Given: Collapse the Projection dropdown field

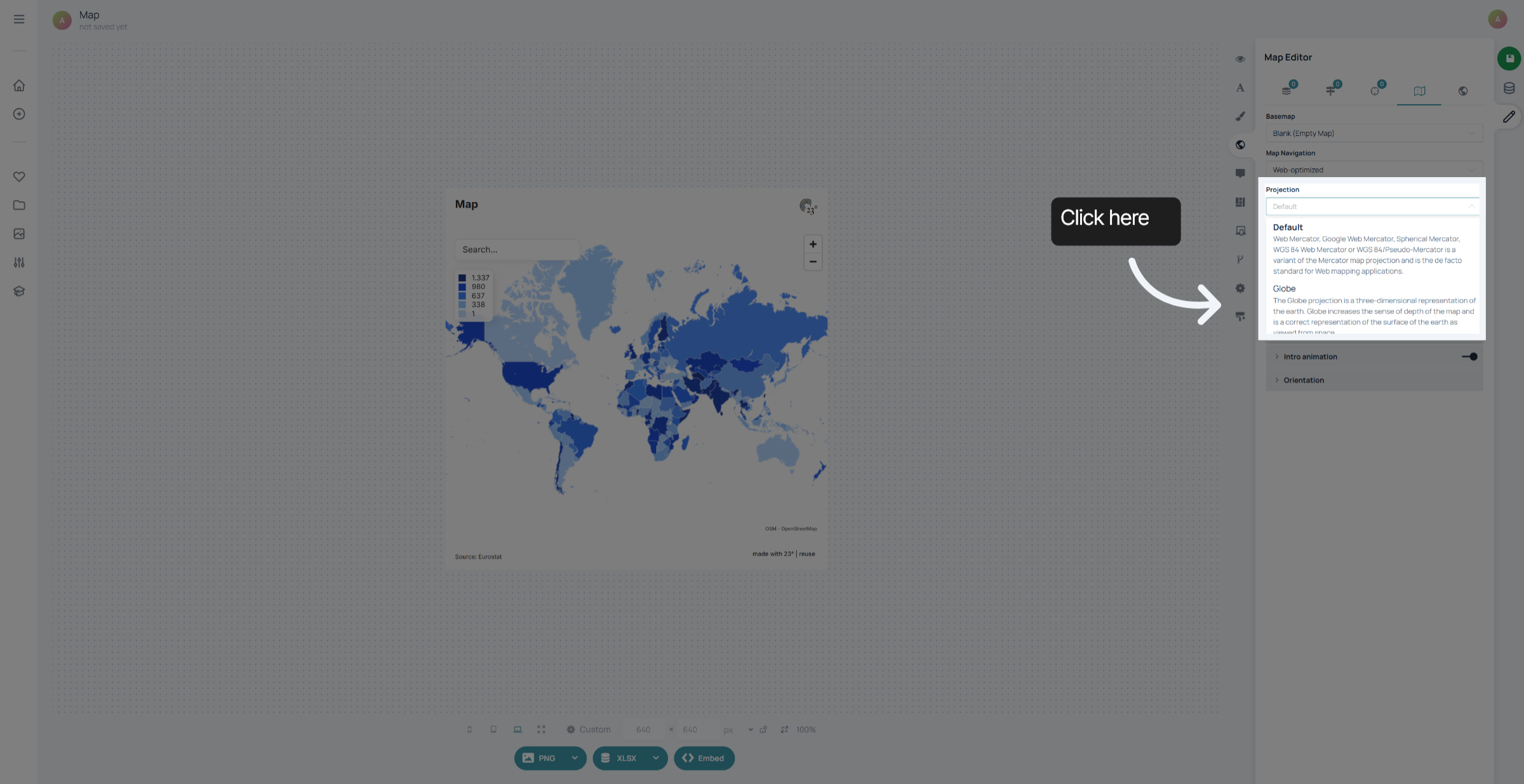Looking at the screenshot, I should pyautogui.click(x=1373, y=206).
